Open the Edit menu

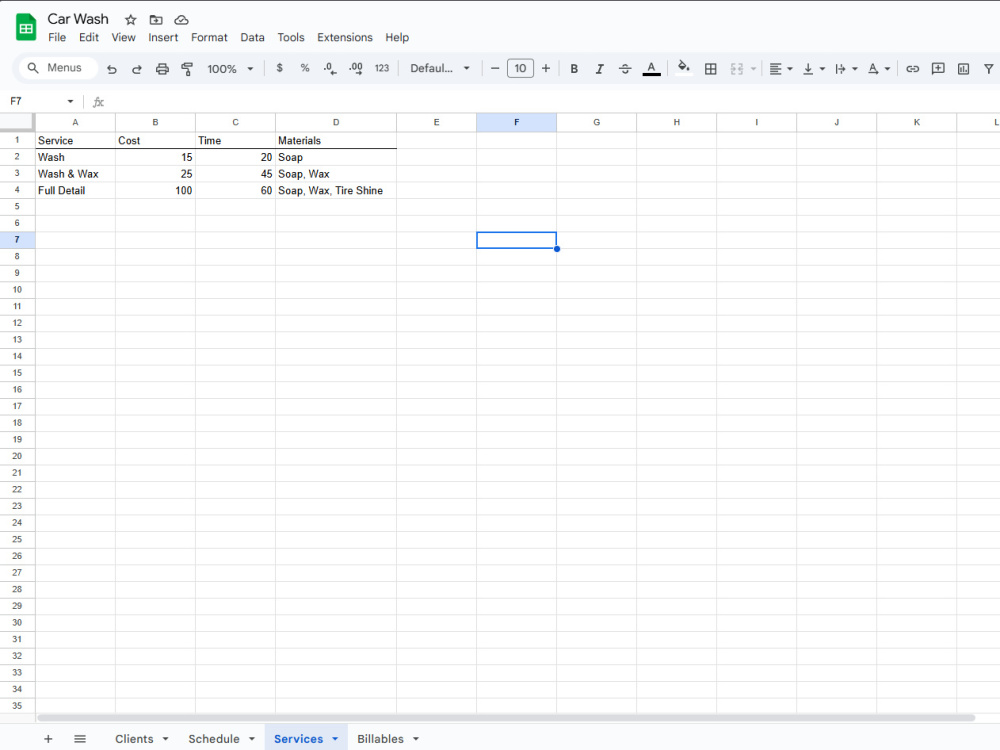89,38
